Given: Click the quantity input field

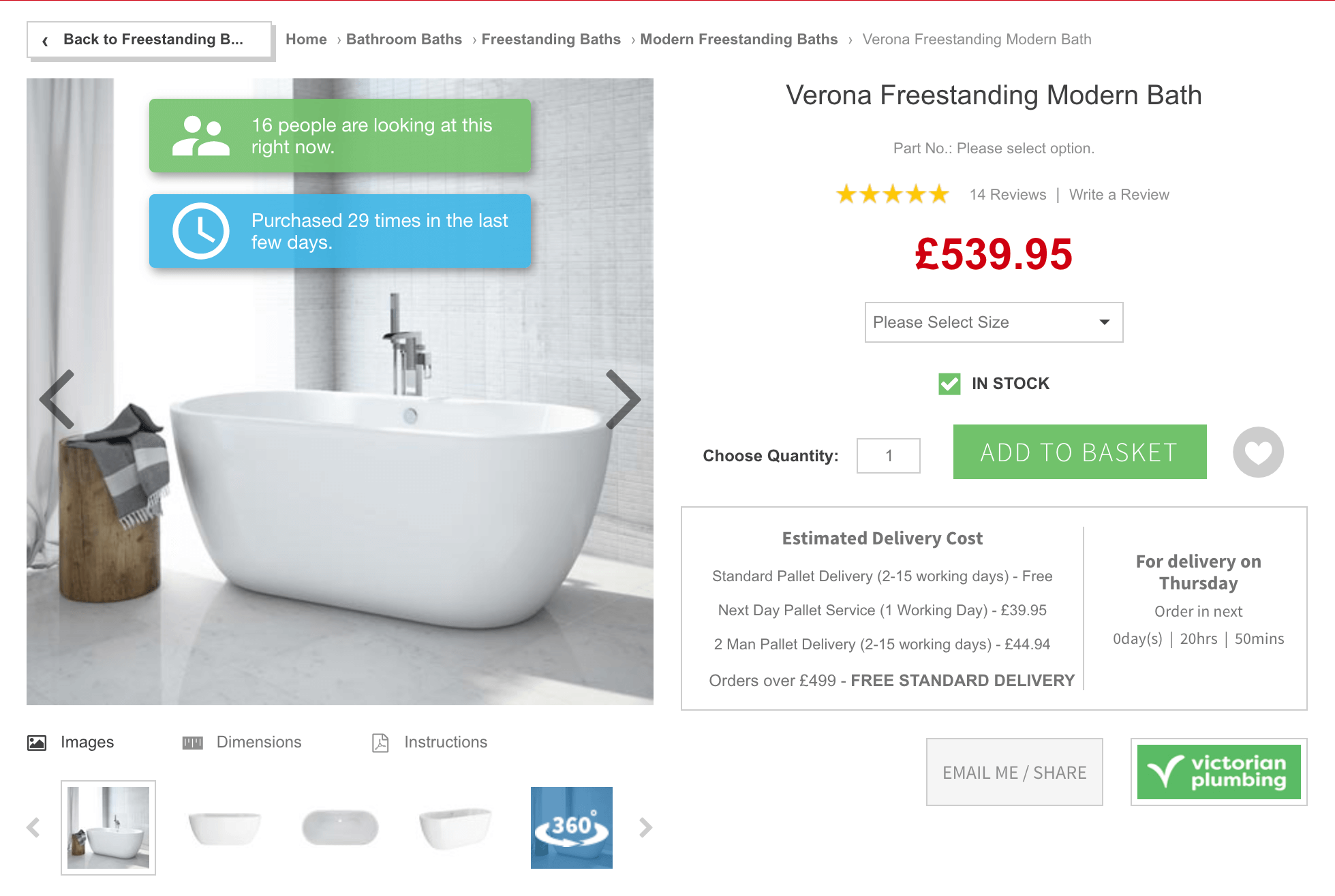Looking at the screenshot, I should pos(888,455).
